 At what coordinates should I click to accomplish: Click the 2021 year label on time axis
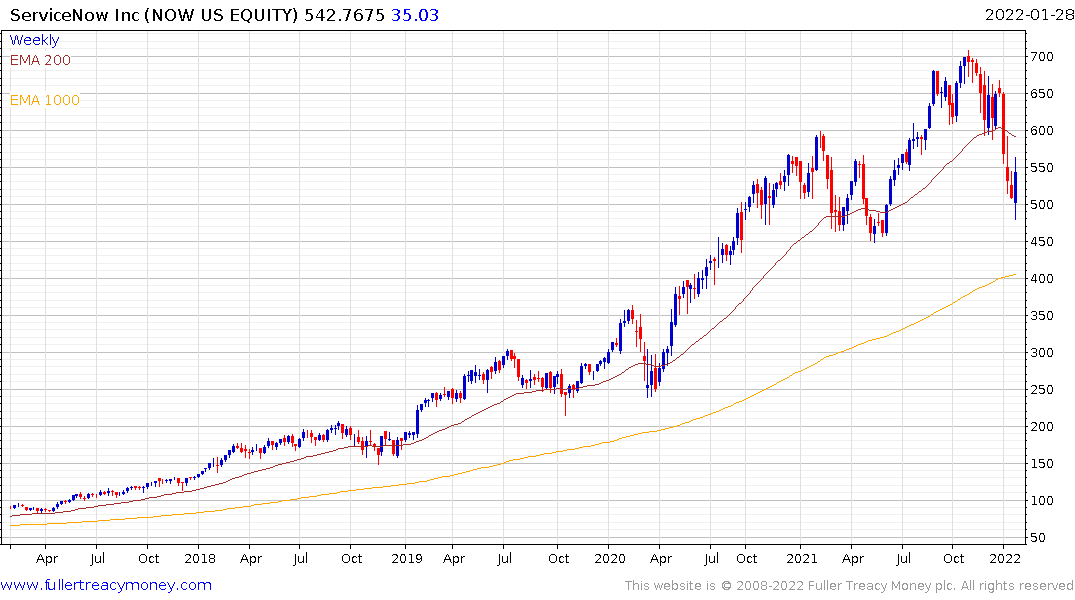pos(802,559)
